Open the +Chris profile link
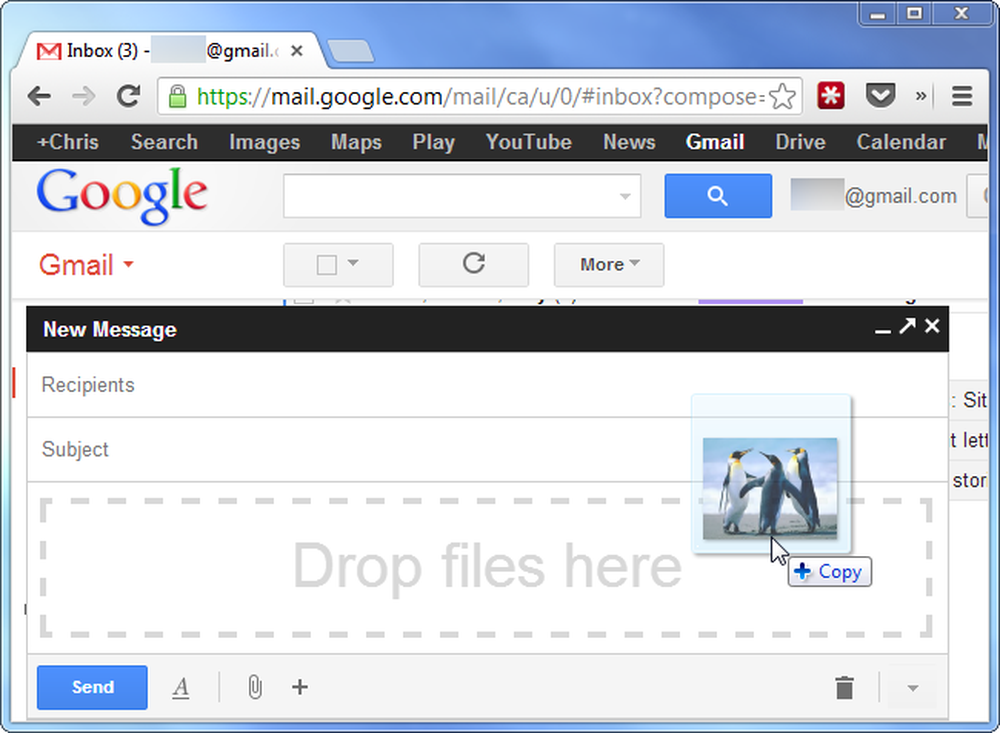The width and height of the screenshot is (1000, 733). tap(68, 142)
